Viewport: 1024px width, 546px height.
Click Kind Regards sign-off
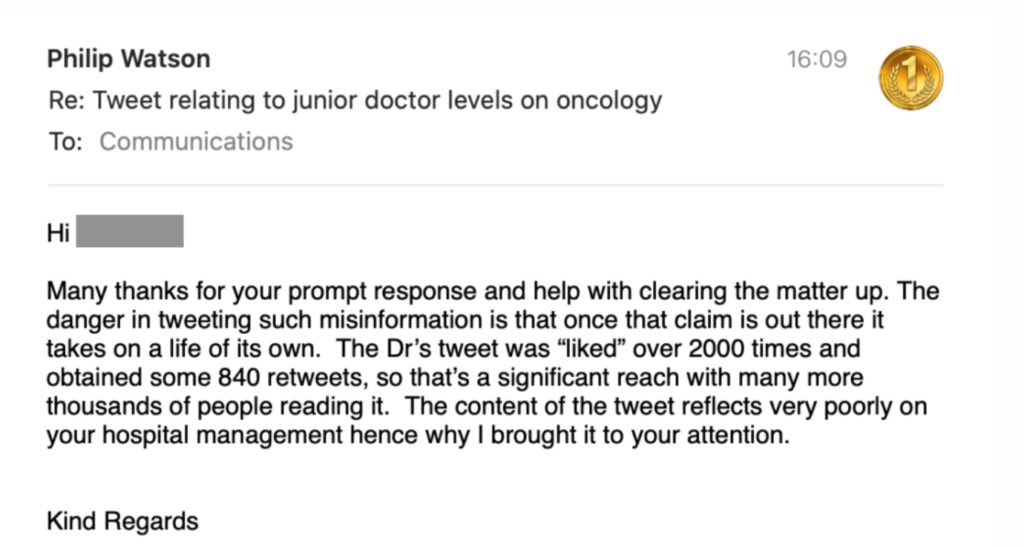click(x=122, y=521)
